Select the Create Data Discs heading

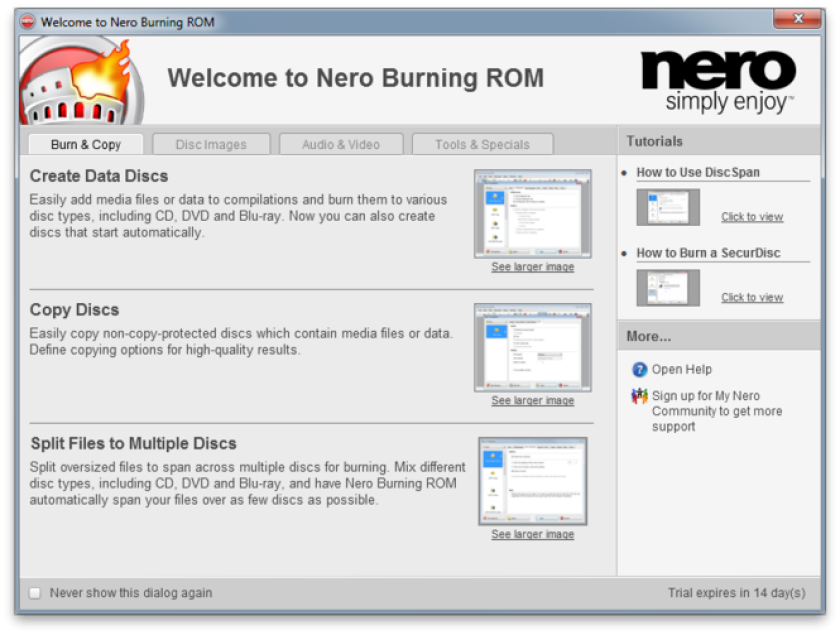pyautogui.click(x=99, y=176)
